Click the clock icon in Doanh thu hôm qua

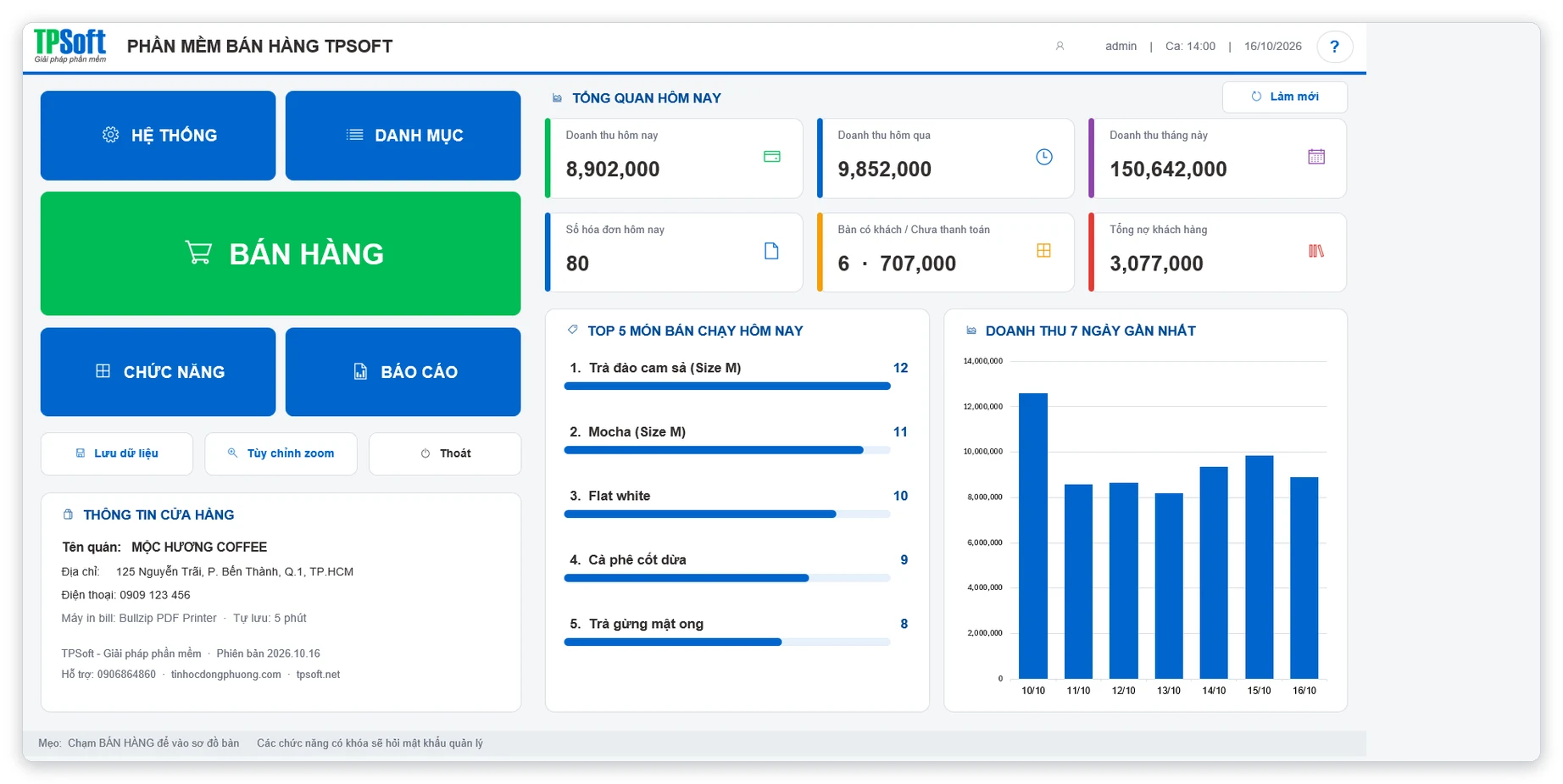point(1043,157)
